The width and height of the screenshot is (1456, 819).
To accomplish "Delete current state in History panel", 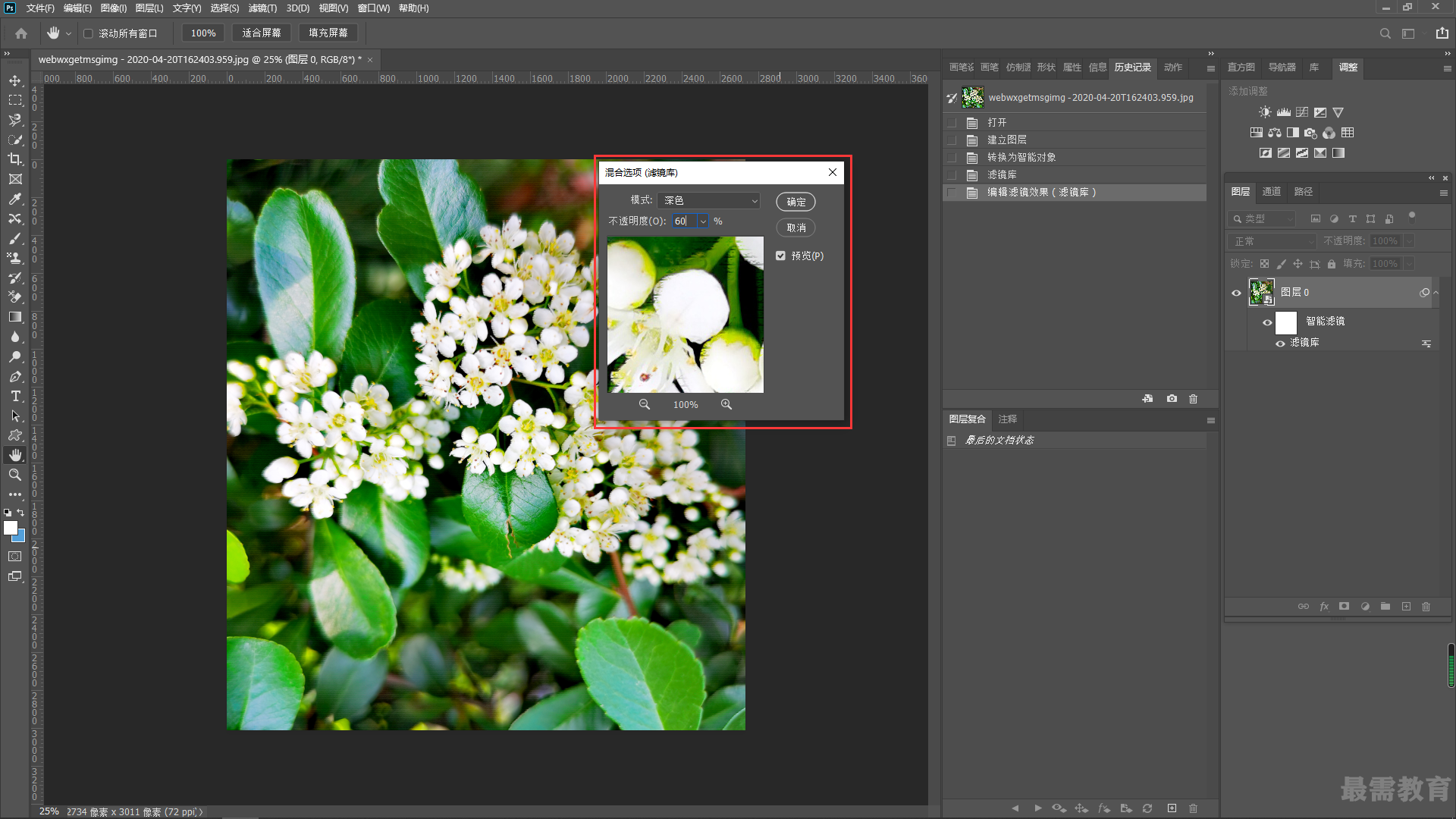I will pyautogui.click(x=1193, y=398).
